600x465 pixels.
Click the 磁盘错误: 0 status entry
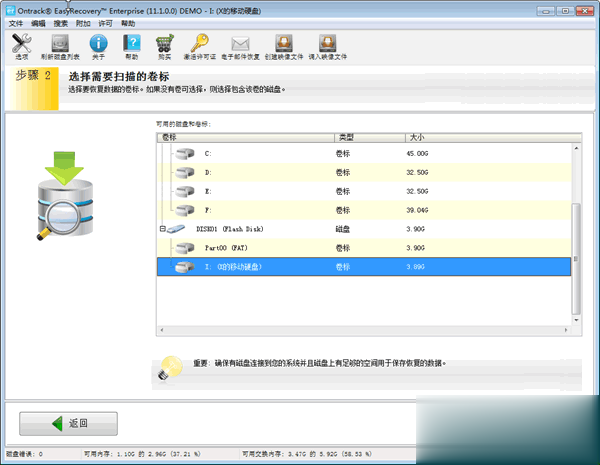coord(24,454)
